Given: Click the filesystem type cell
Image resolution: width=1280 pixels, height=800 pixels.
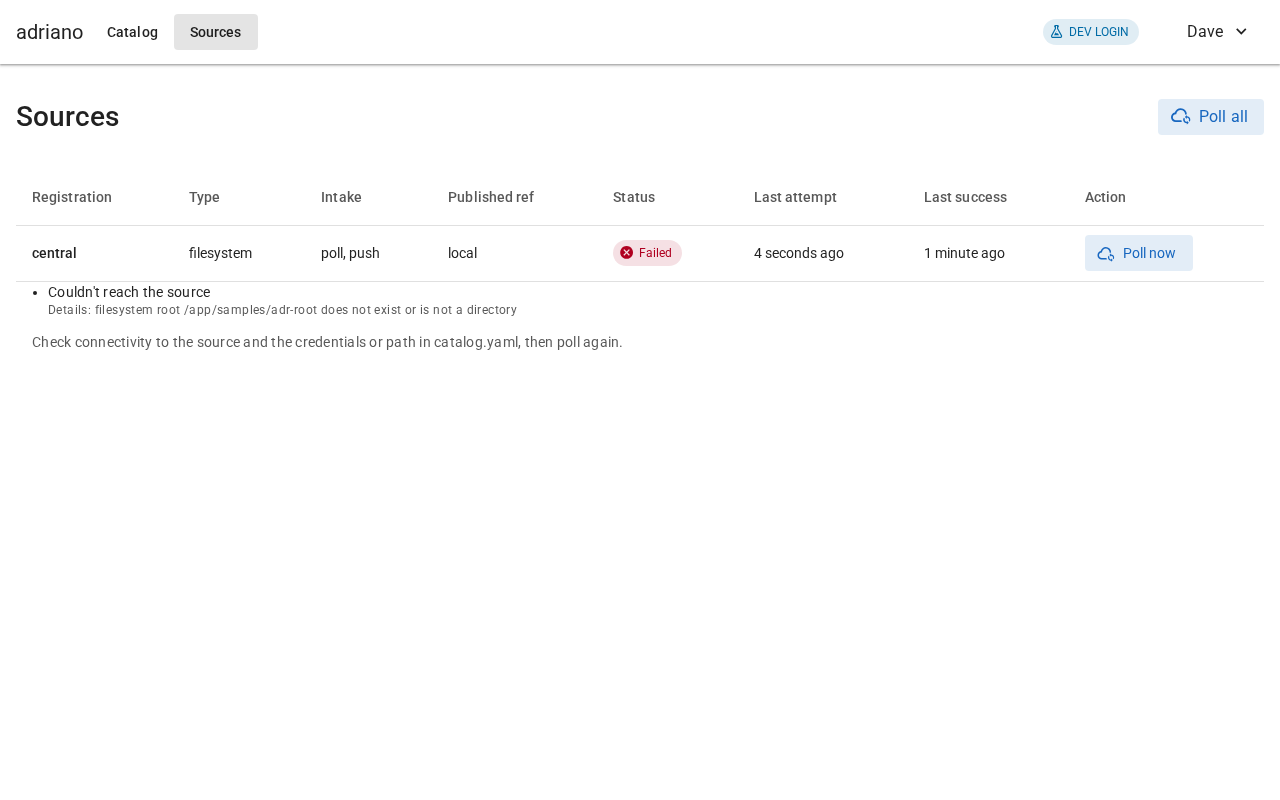Looking at the screenshot, I should [x=220, y=253].
